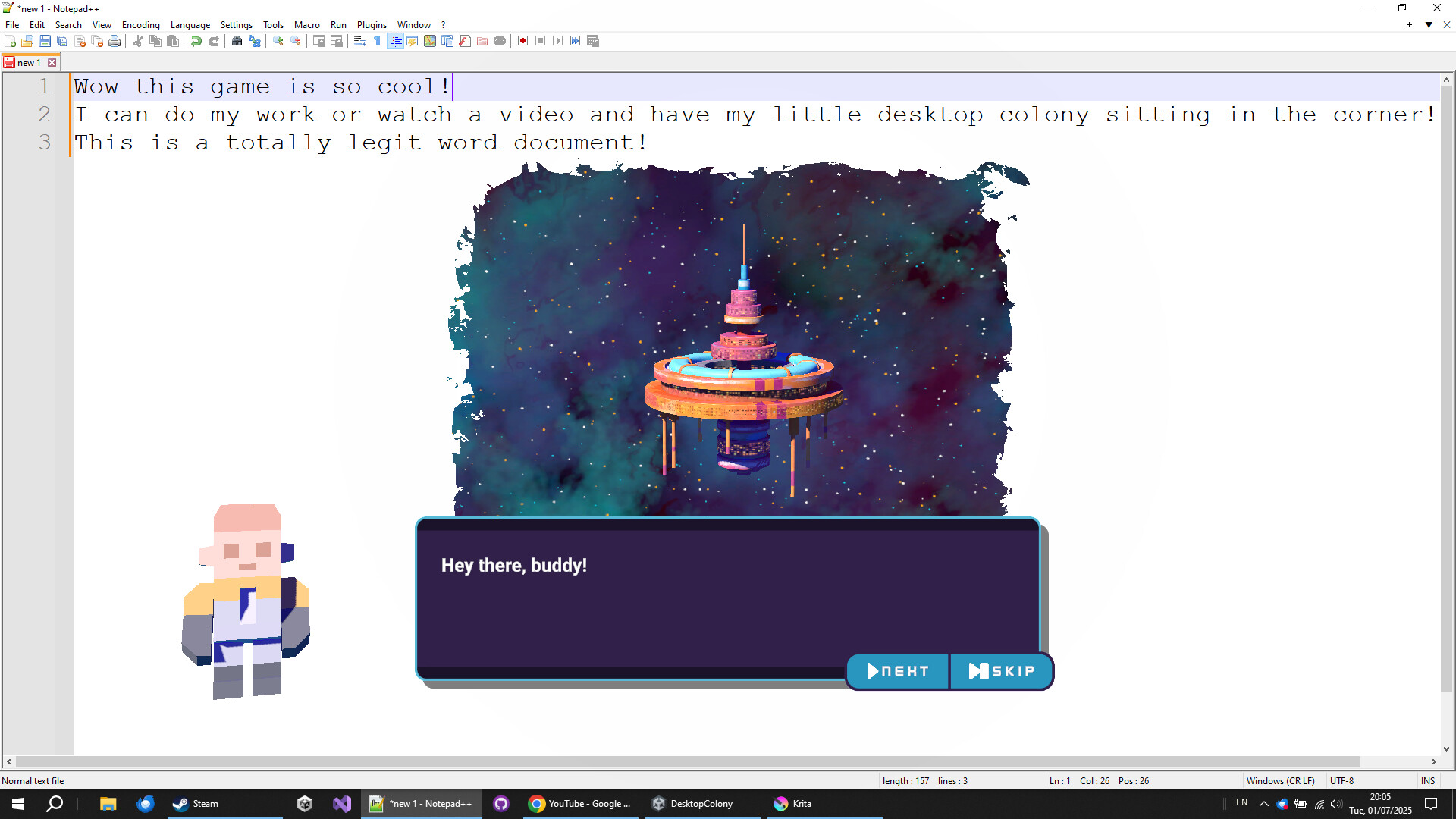Toggle synchronized vertical scrolling icon

tap(321, 42)
